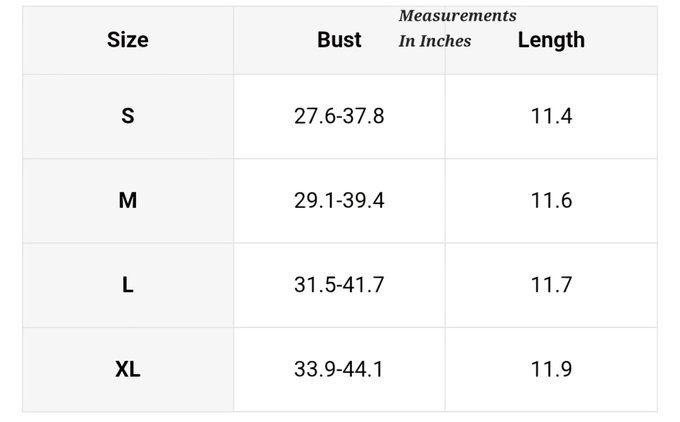Pick the cell showing size XL
The width and height of the screenshot is (680, 422).
[128, 370]
